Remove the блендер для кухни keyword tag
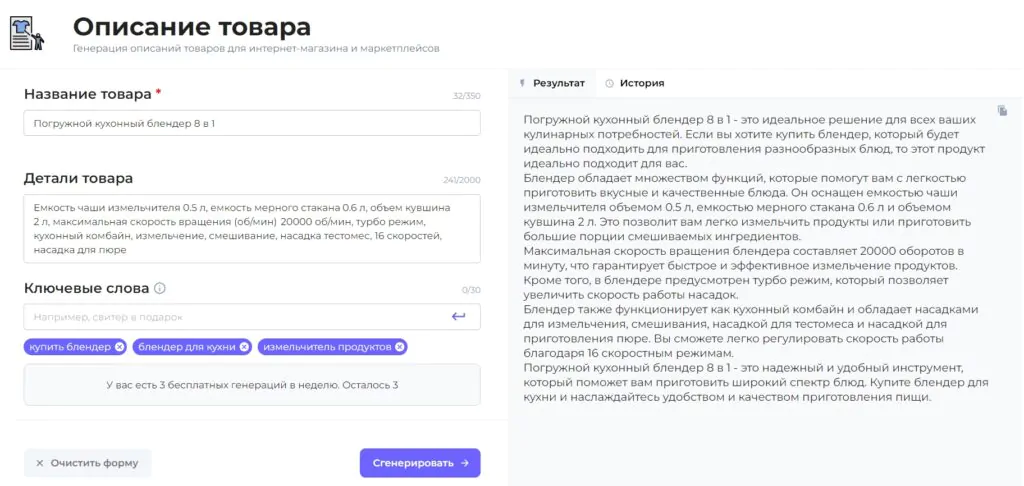Screen dimensions: 1024x486 click(x=244, y=347)
